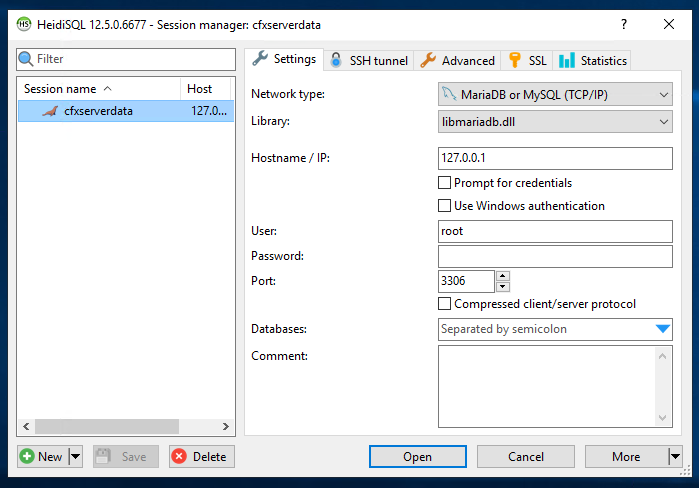Screen dimensions: 699x488
Task: Switch to the Advanced tab
Action: (457, 60)
